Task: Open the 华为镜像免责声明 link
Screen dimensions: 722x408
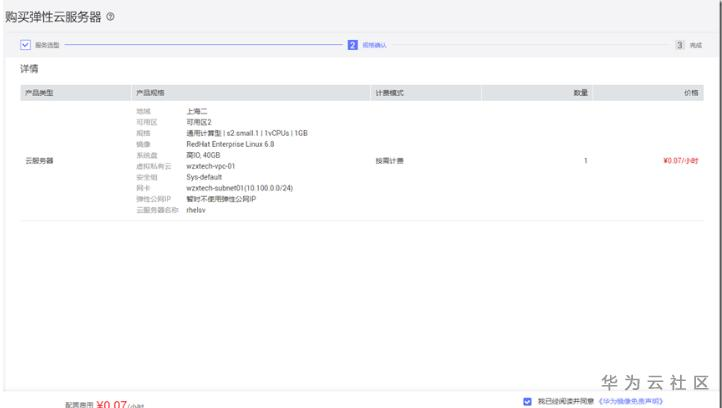Action: coord(631,402)
